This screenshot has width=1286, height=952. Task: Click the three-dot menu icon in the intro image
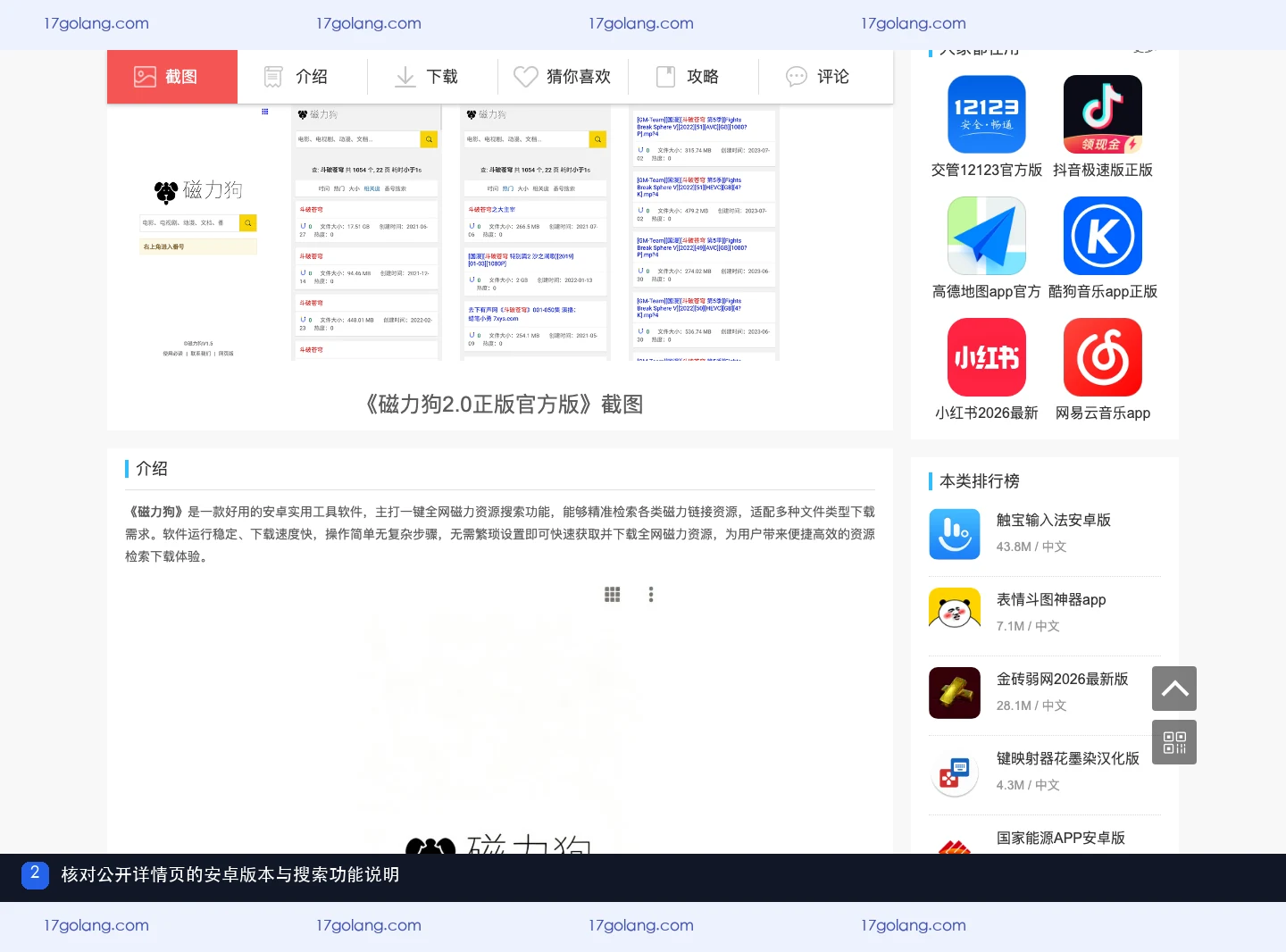pos(651,595)
